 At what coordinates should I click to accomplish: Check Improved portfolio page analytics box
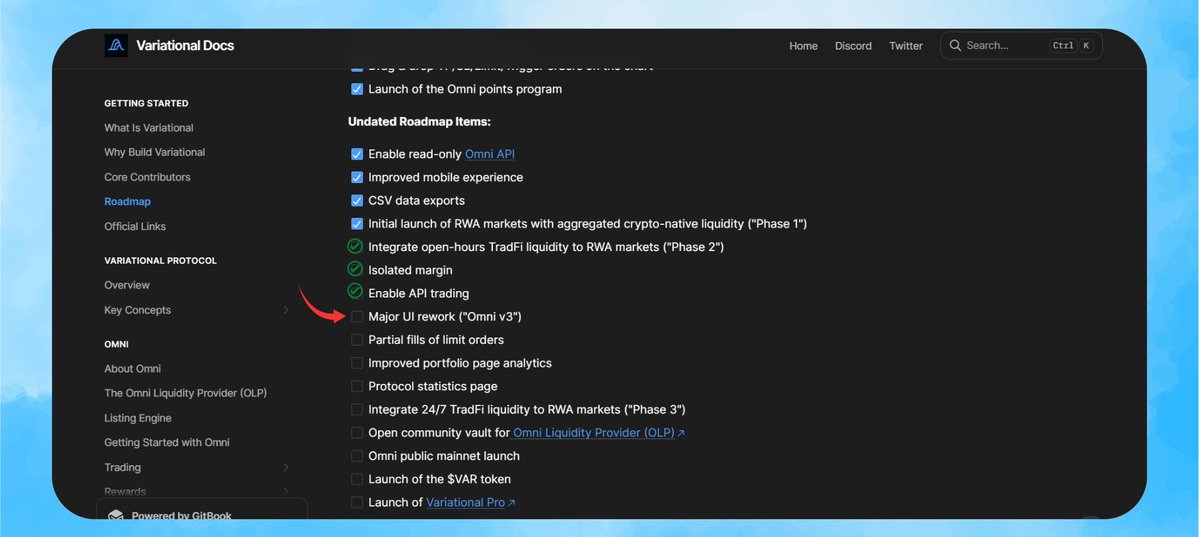(357, 363)
